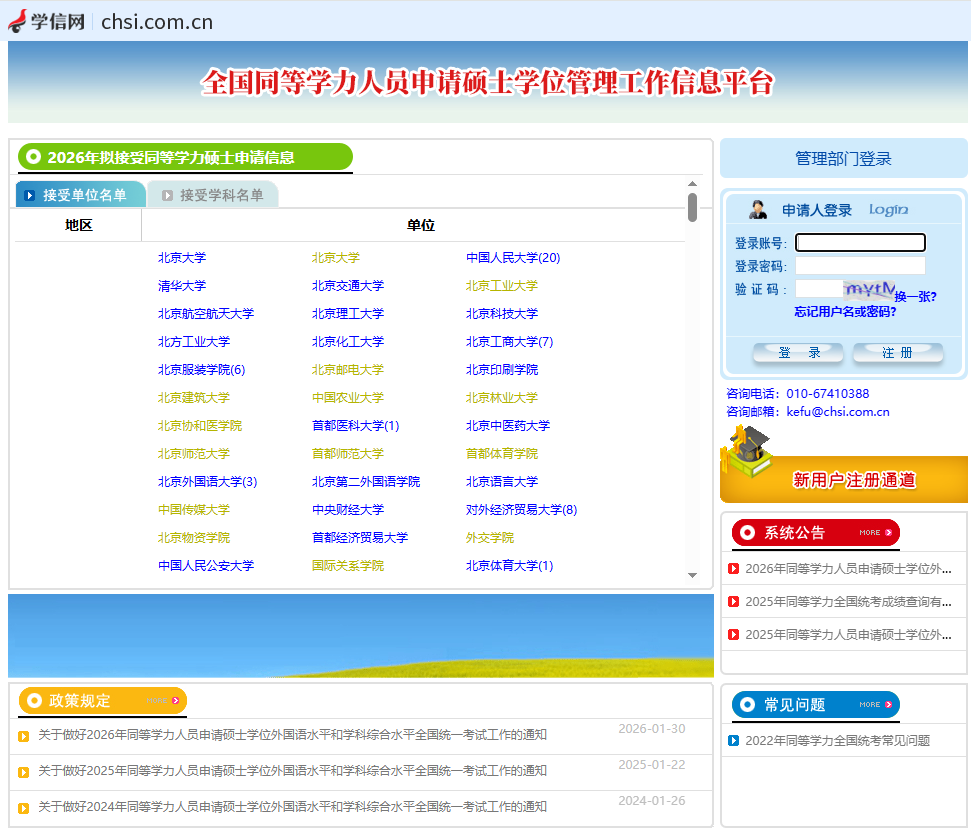Open 北京协和医学院 link
The height and width of the screenshot is (831, 971).
tap(199, 425)
